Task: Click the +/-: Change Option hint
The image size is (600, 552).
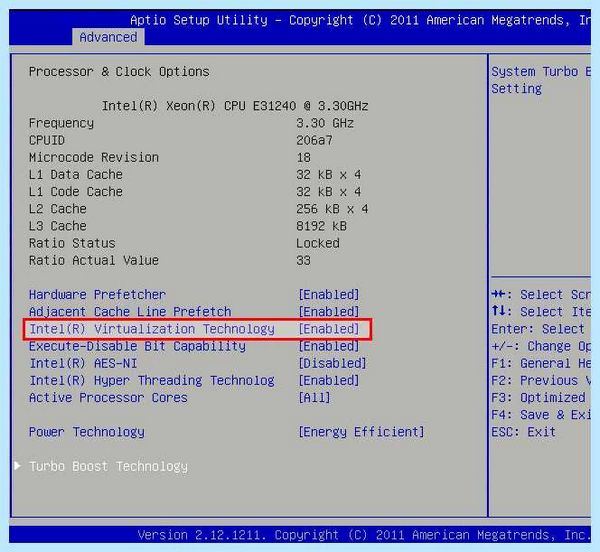Action: (541, 346)
